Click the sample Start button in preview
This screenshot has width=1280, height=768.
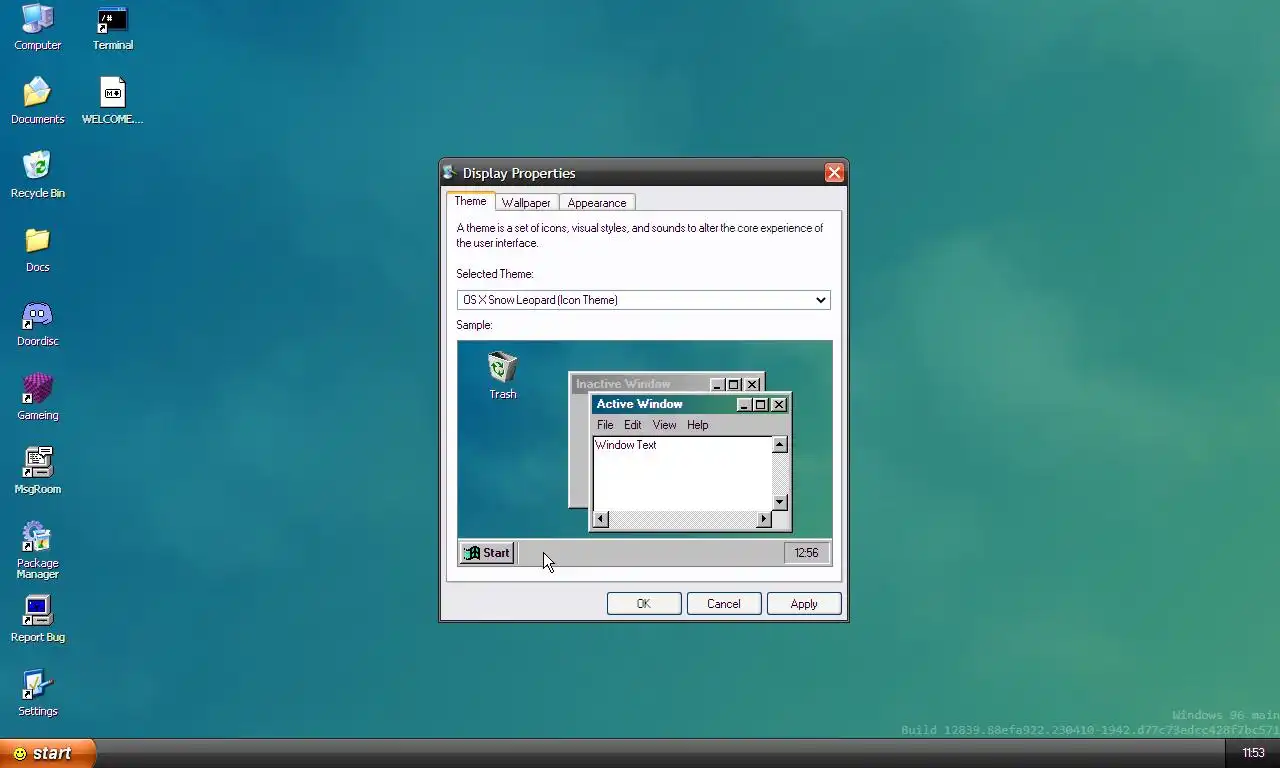488,553
